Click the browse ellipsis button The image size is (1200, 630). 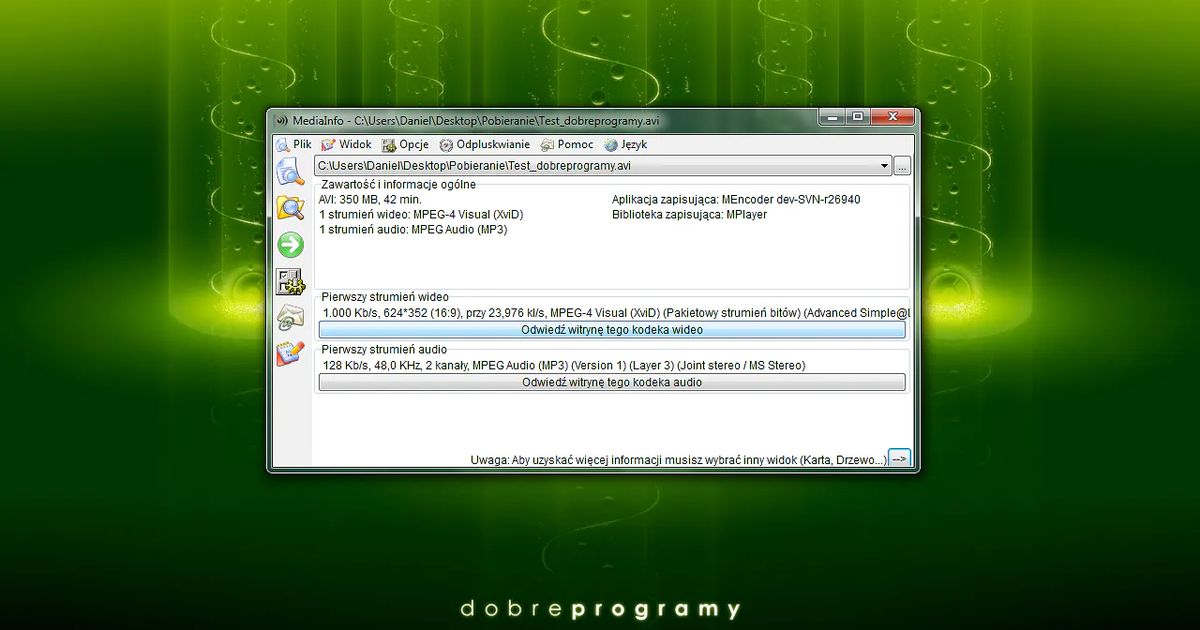coord(901,165)
